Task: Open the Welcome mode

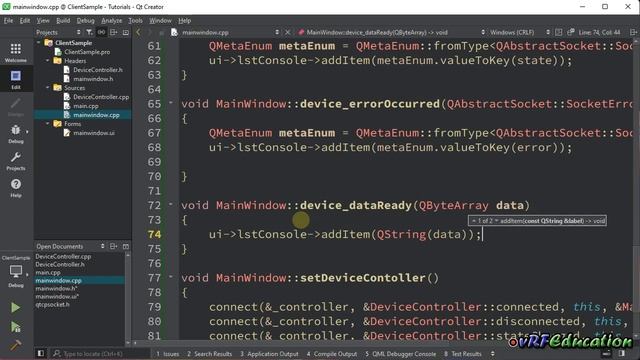Action: click(16, 52)
